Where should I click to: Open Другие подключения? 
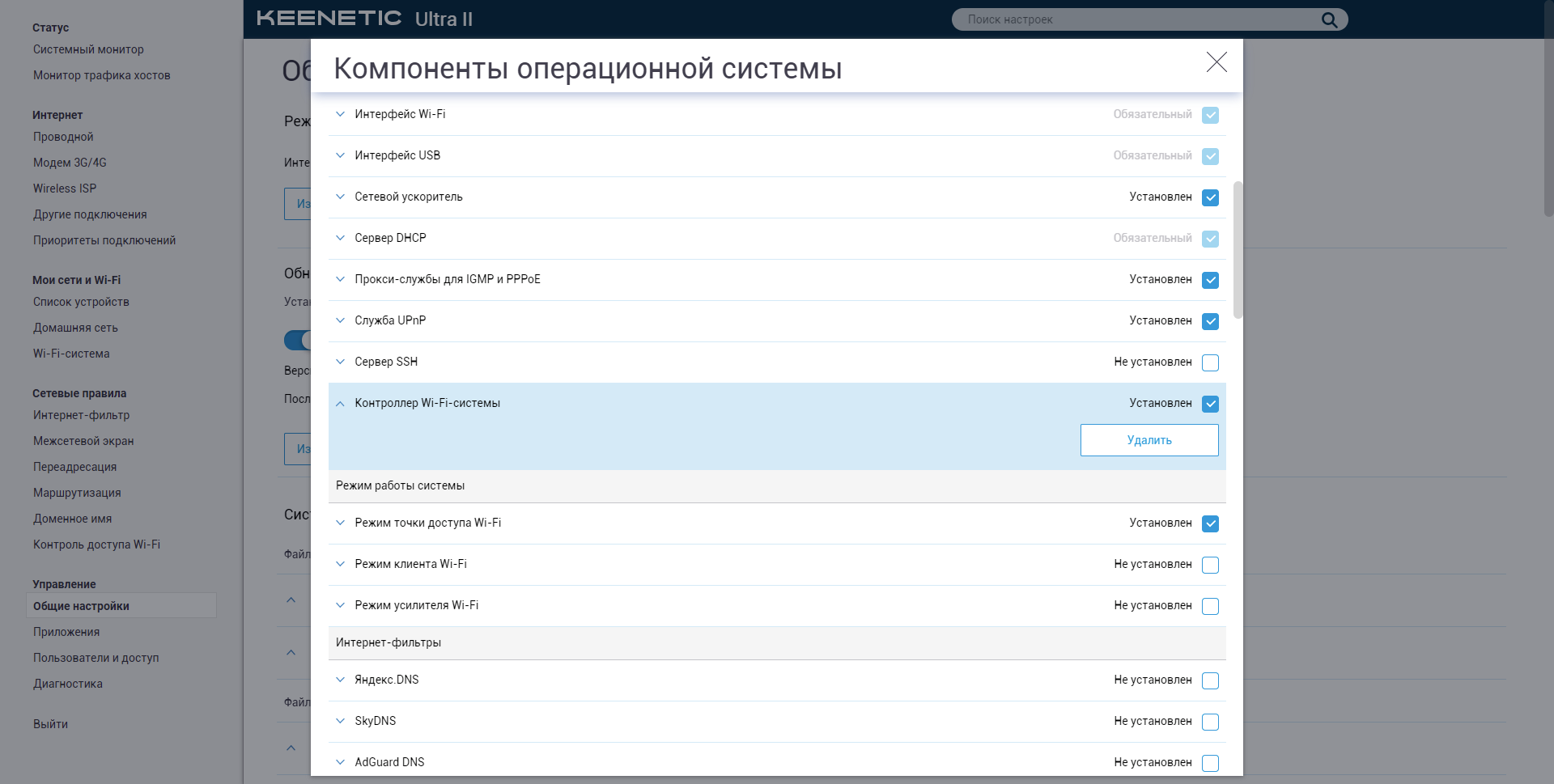point(90,214)
